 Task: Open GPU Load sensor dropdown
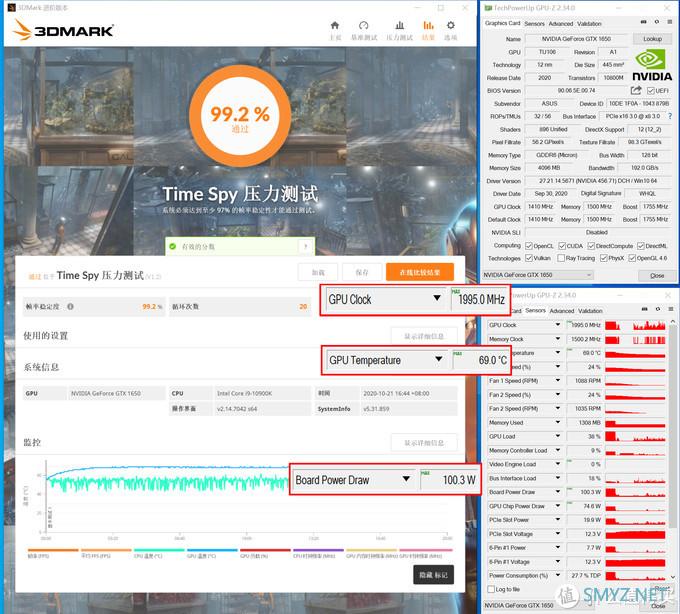[558, 436]
